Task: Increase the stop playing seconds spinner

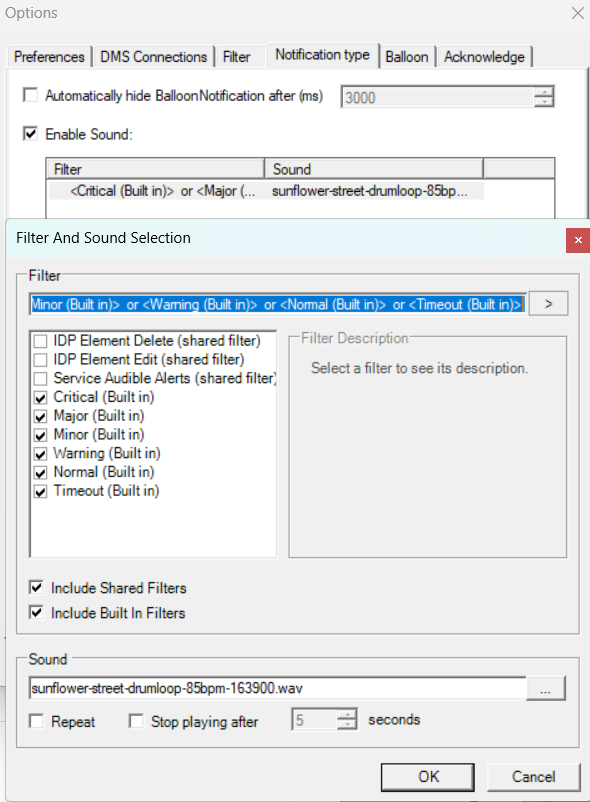Action: click(347, 715)
